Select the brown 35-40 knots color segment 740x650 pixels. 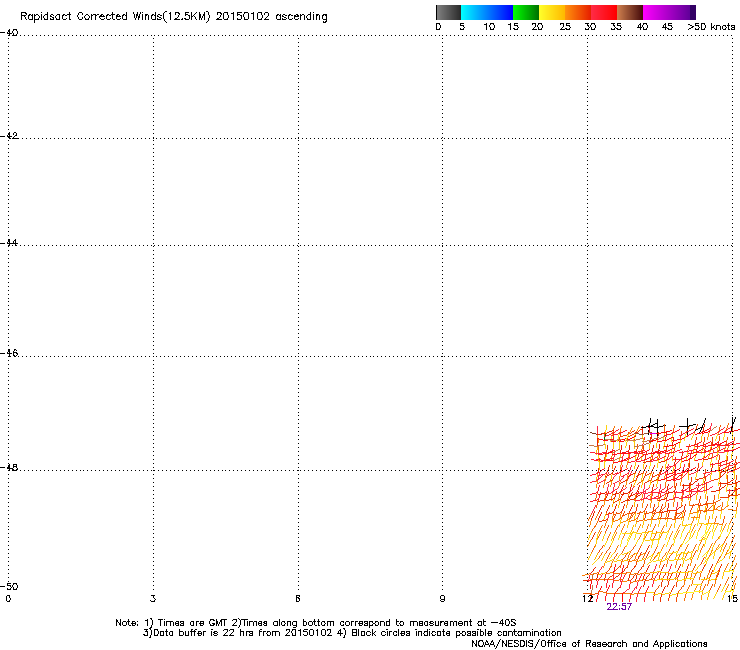tap(630, 12)
